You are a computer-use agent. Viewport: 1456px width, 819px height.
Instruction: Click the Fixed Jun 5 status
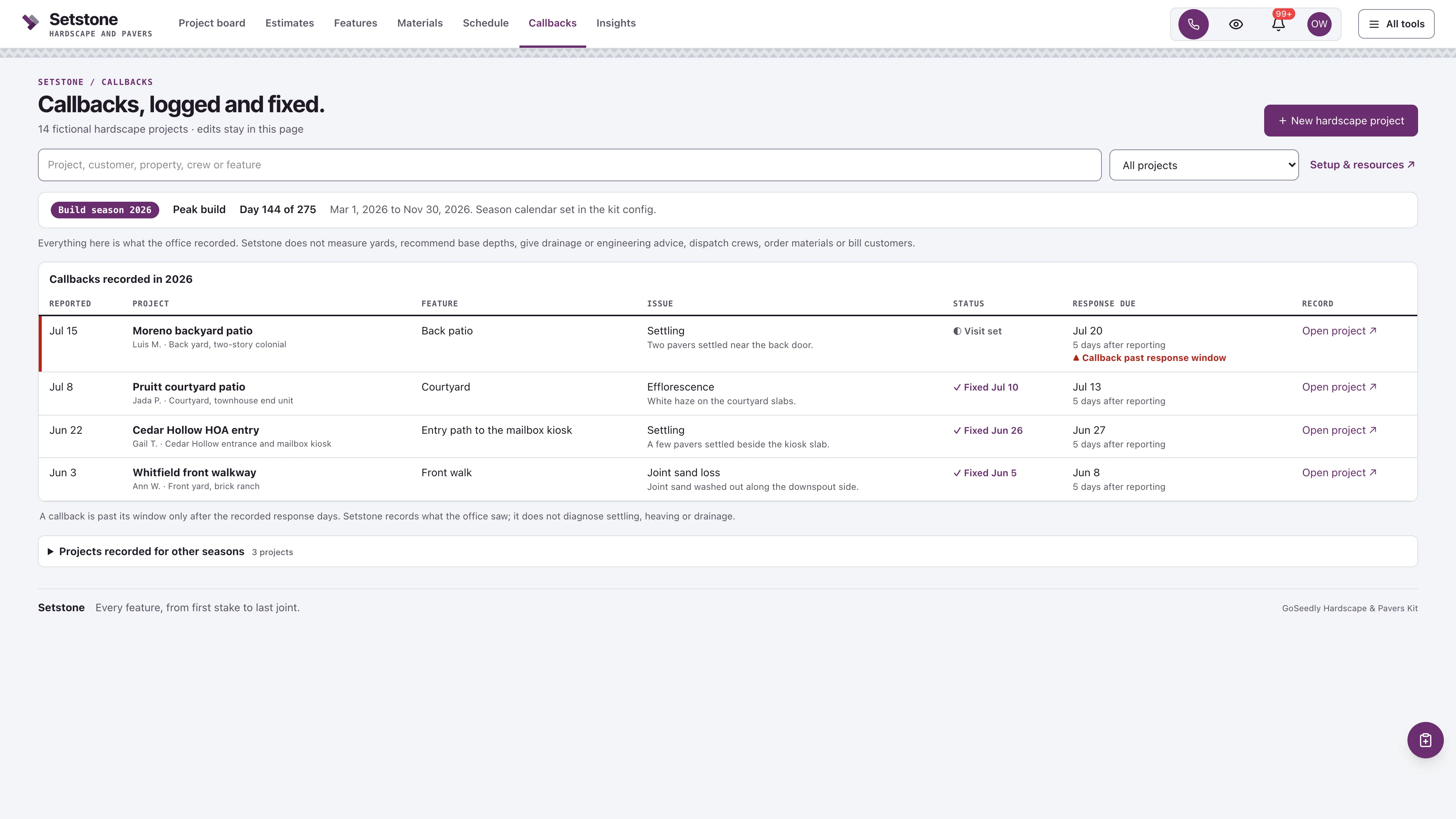click(x=985, y=474)
